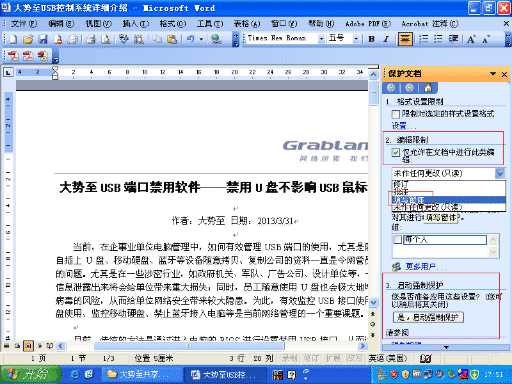Open the undo history dropdown arrow

pyautogui.click(x=201, y=39)
